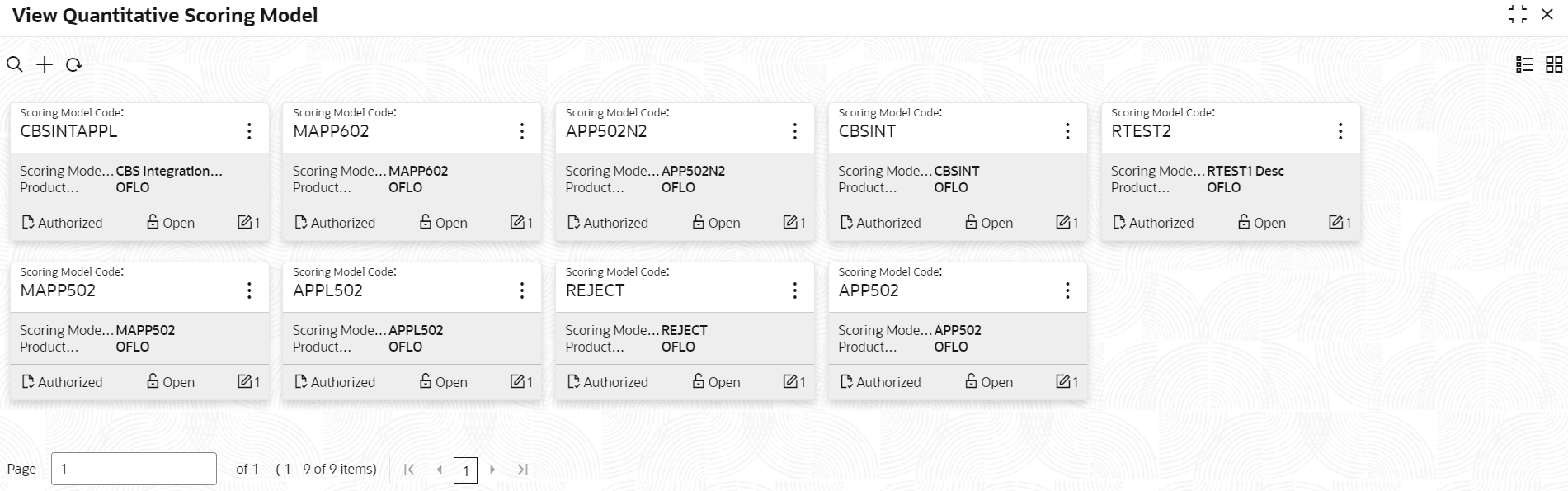Add a new scoring model with plus icon

tap(45, 64)
